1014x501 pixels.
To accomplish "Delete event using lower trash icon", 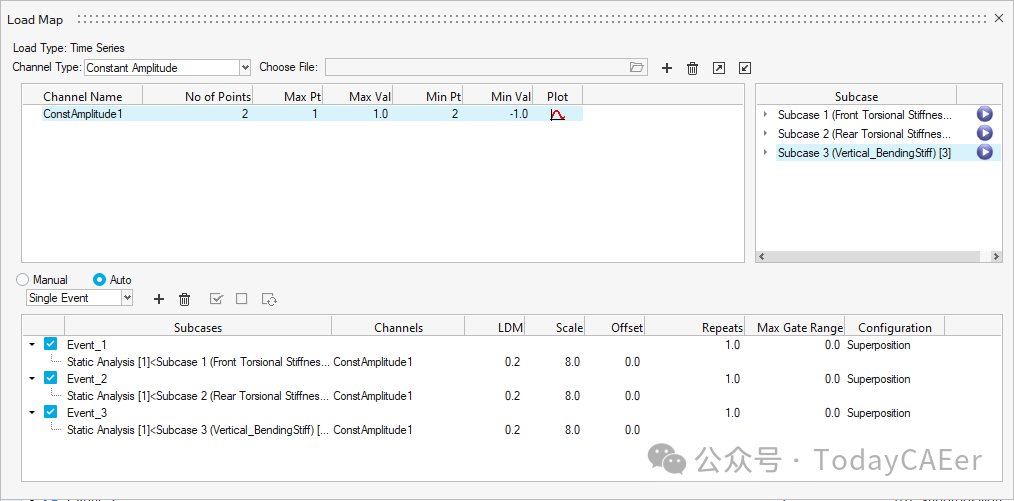I will [184, 299].
